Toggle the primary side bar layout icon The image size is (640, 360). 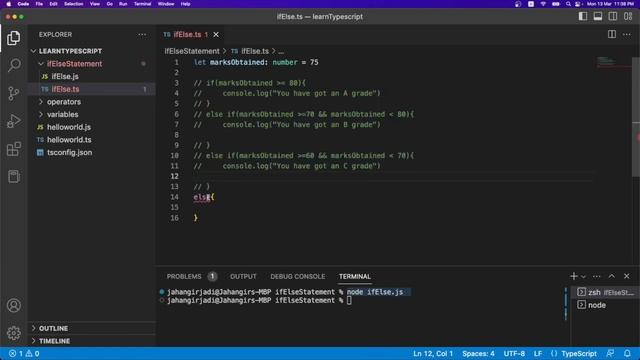click(583, 16)
